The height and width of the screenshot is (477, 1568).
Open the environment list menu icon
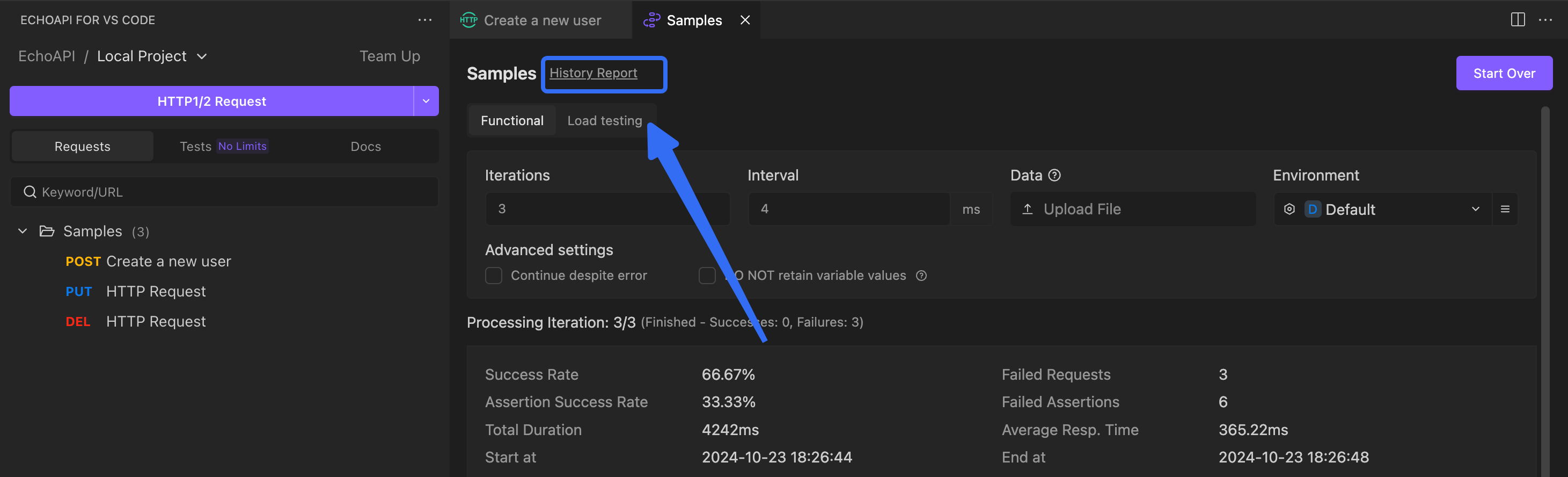point(1505,209)
